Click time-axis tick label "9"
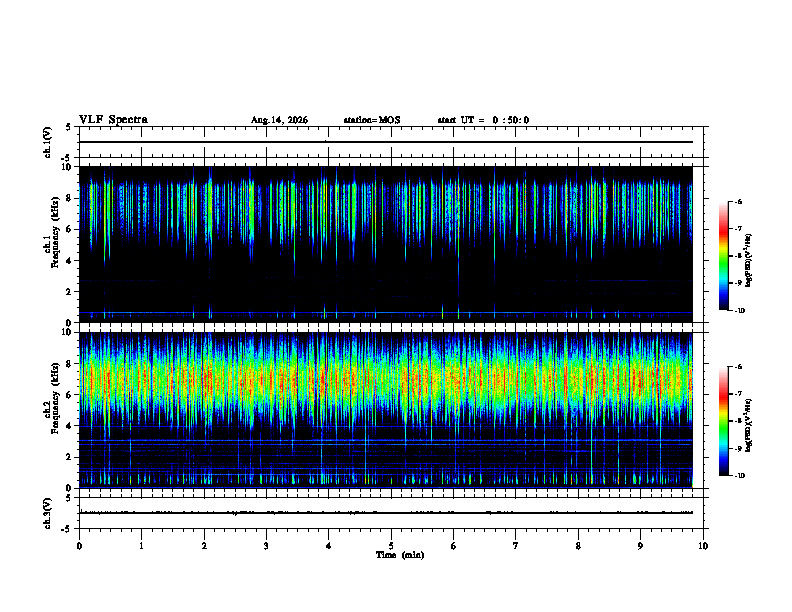The image size is (792, 612). click(640, 546)
